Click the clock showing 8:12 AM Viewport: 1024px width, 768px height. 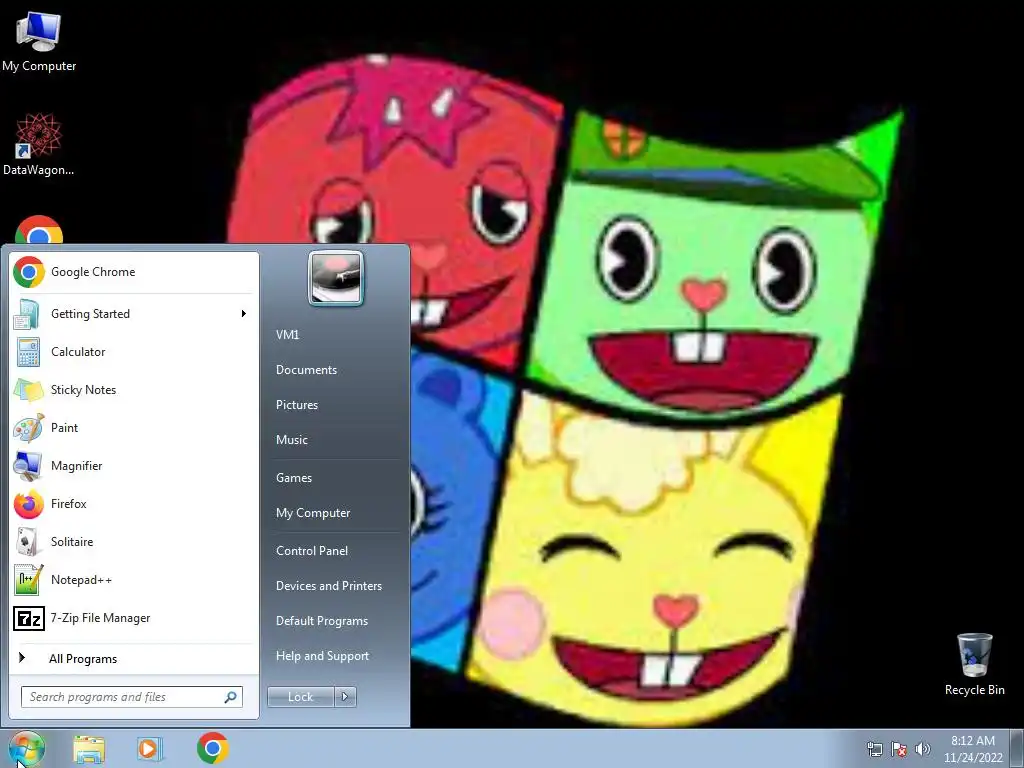[x=972, y=749]
